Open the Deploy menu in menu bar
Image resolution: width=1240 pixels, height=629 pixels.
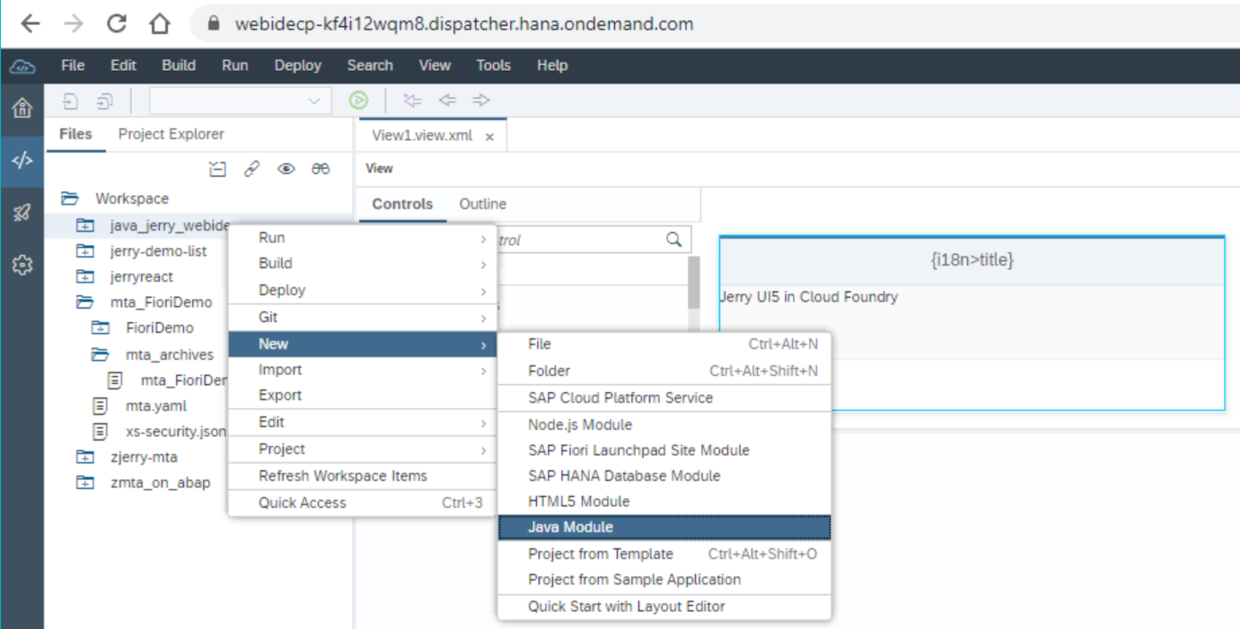coord(298,65)
